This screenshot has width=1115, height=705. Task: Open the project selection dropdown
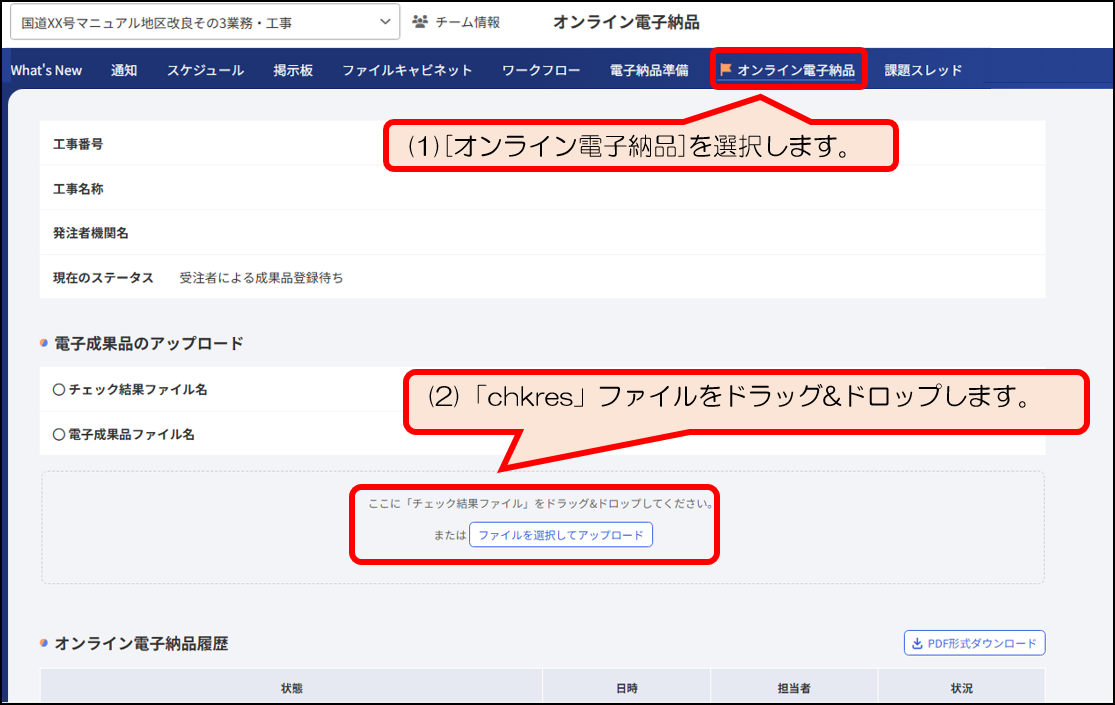205,23
